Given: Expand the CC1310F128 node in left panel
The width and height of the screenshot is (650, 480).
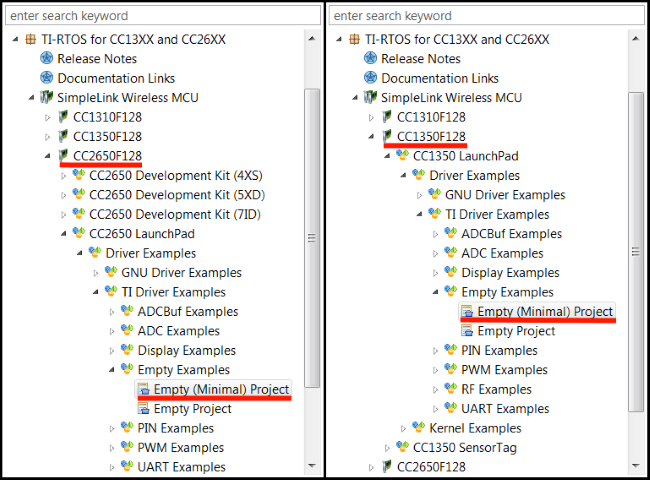Looking at the screenshot, I should [47, 117].
